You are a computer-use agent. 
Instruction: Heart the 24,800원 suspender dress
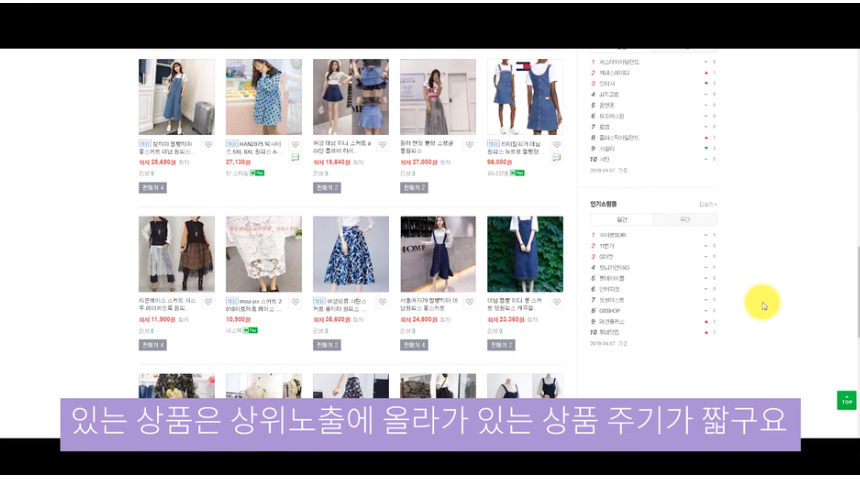coord(469,302)
